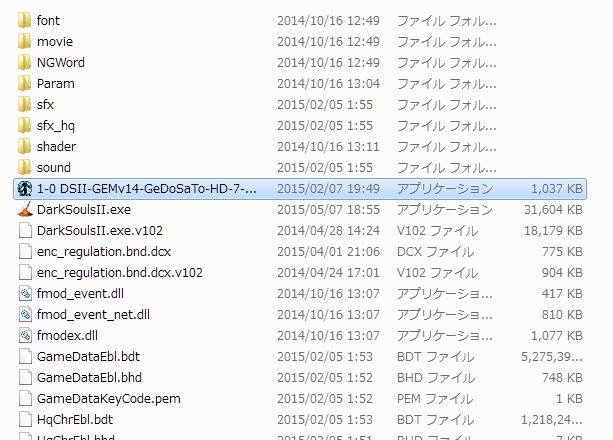Click the movie folder icon
The height and width of the screenshot is (440, 613).
(x=25, y=41)
